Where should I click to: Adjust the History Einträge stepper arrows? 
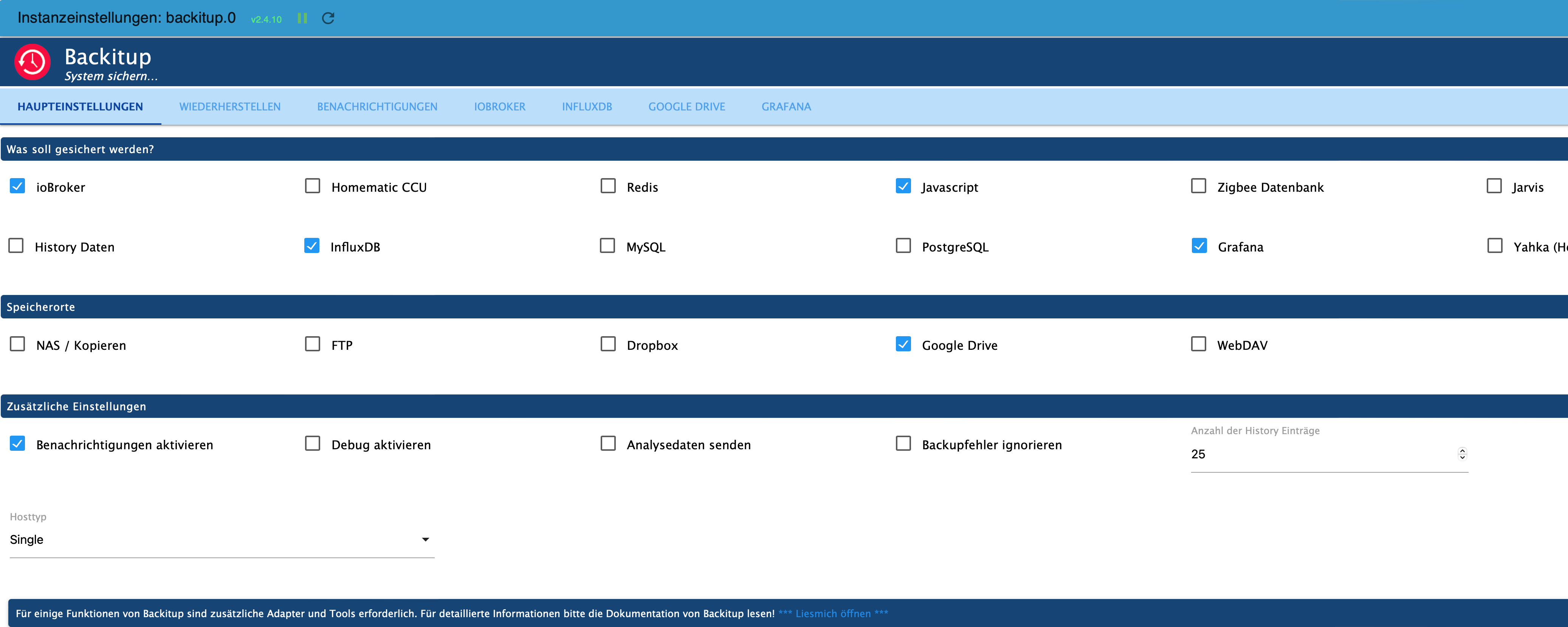pyautogui.click(x=1462, y=453)
